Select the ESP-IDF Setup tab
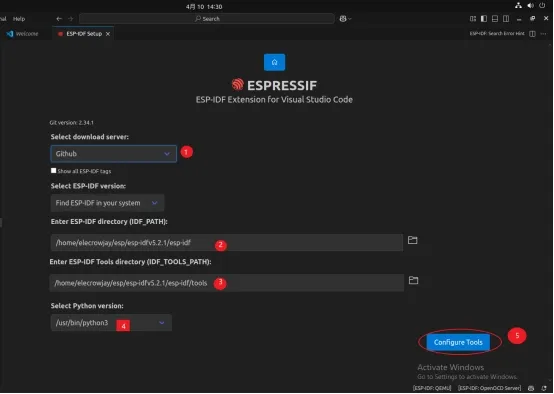 pos(84,34)
